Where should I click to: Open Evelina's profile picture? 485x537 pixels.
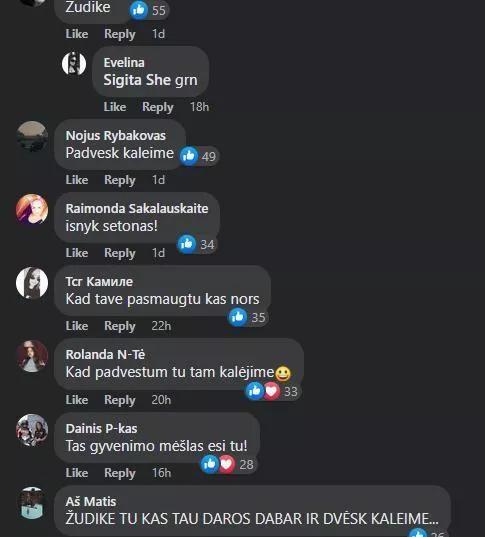(x=74, y=63)
